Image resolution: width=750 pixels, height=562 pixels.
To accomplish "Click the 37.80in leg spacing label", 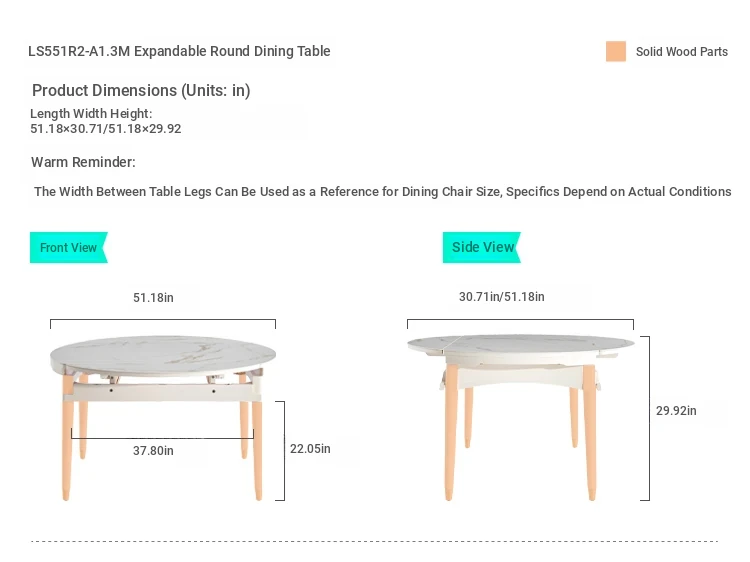I will click(x=153, y=451).
